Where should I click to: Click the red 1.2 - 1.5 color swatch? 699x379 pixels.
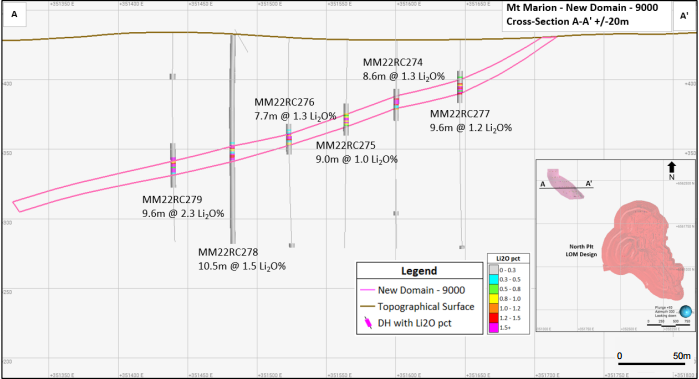(493, 318)
